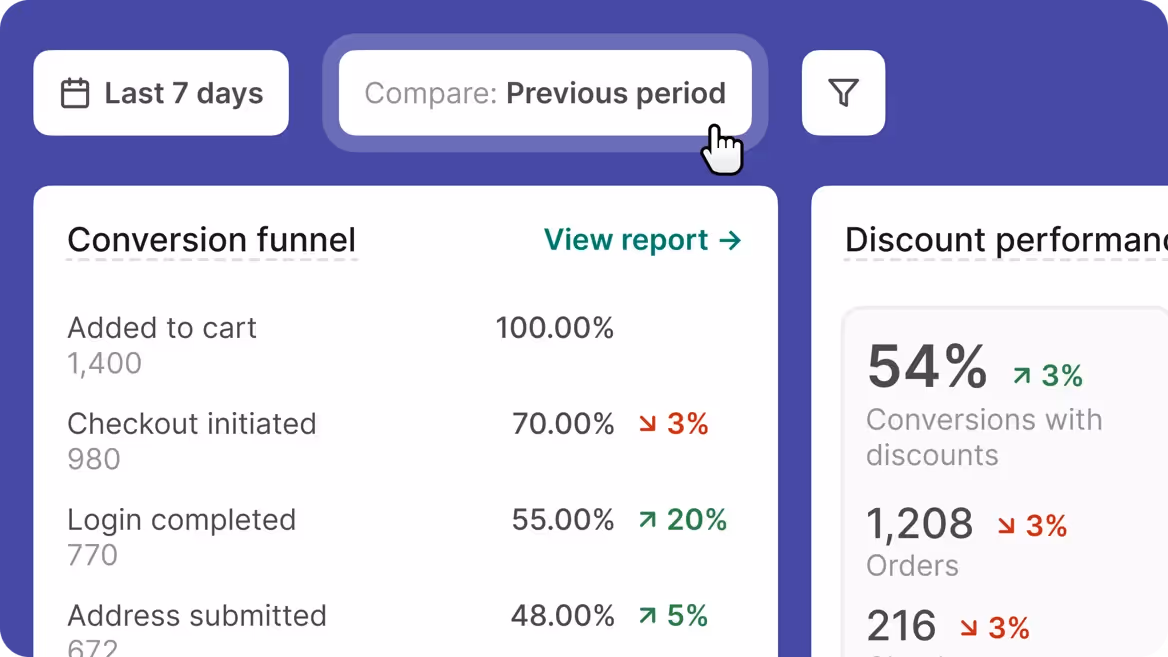Open the View report link
This screenshot has height=657, width=1168.
(642, 240)
